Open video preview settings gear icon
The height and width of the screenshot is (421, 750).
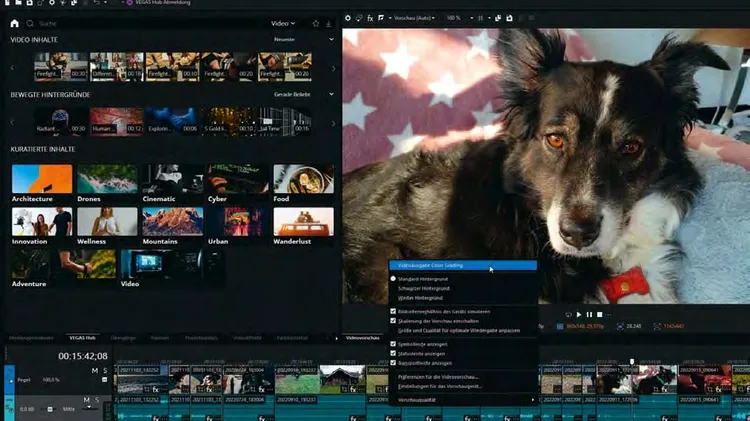pyautogui.click(x=348, y=18)
